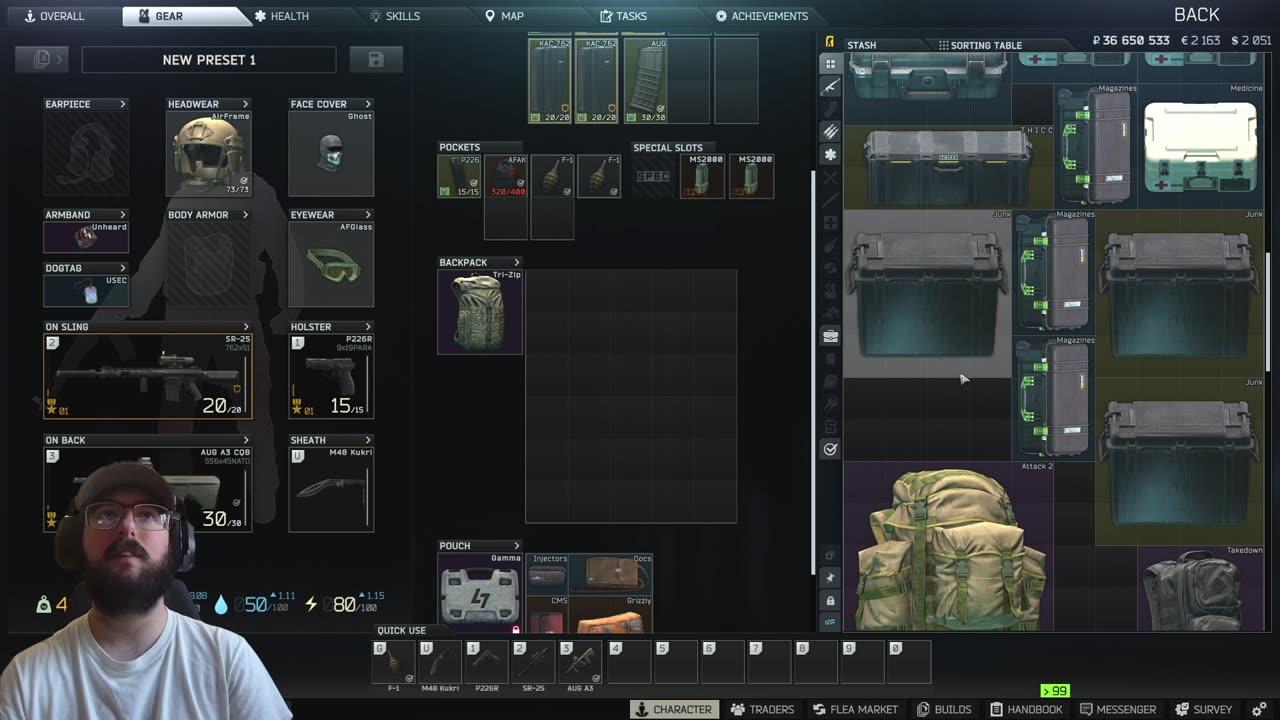Open the HANDBOOK
1280x720 pixels.
(x=1025, y=709)
